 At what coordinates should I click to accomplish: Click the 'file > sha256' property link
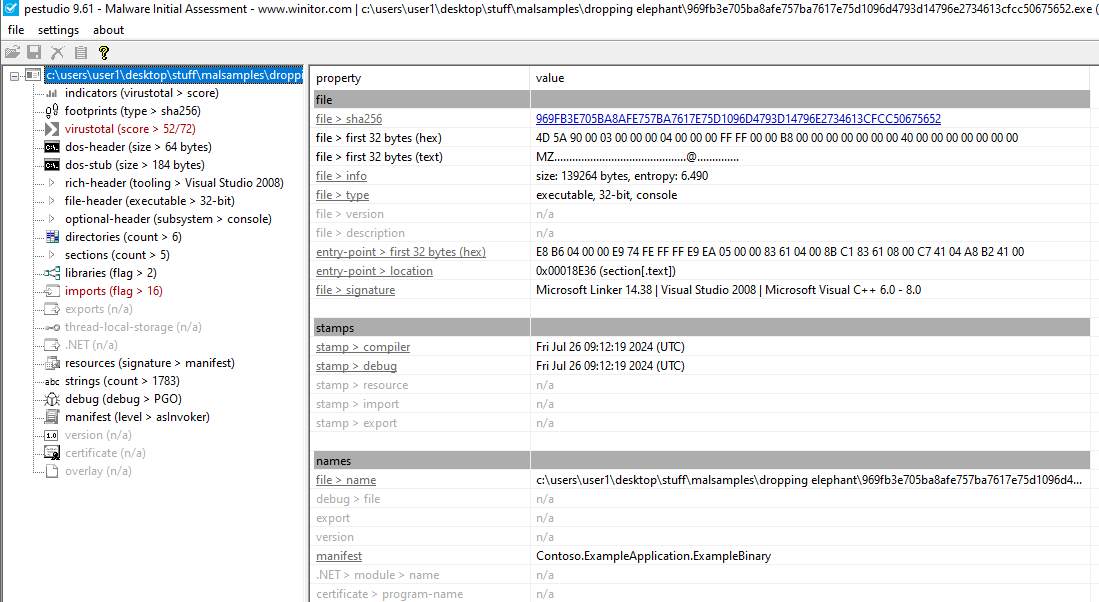point(348,119)
